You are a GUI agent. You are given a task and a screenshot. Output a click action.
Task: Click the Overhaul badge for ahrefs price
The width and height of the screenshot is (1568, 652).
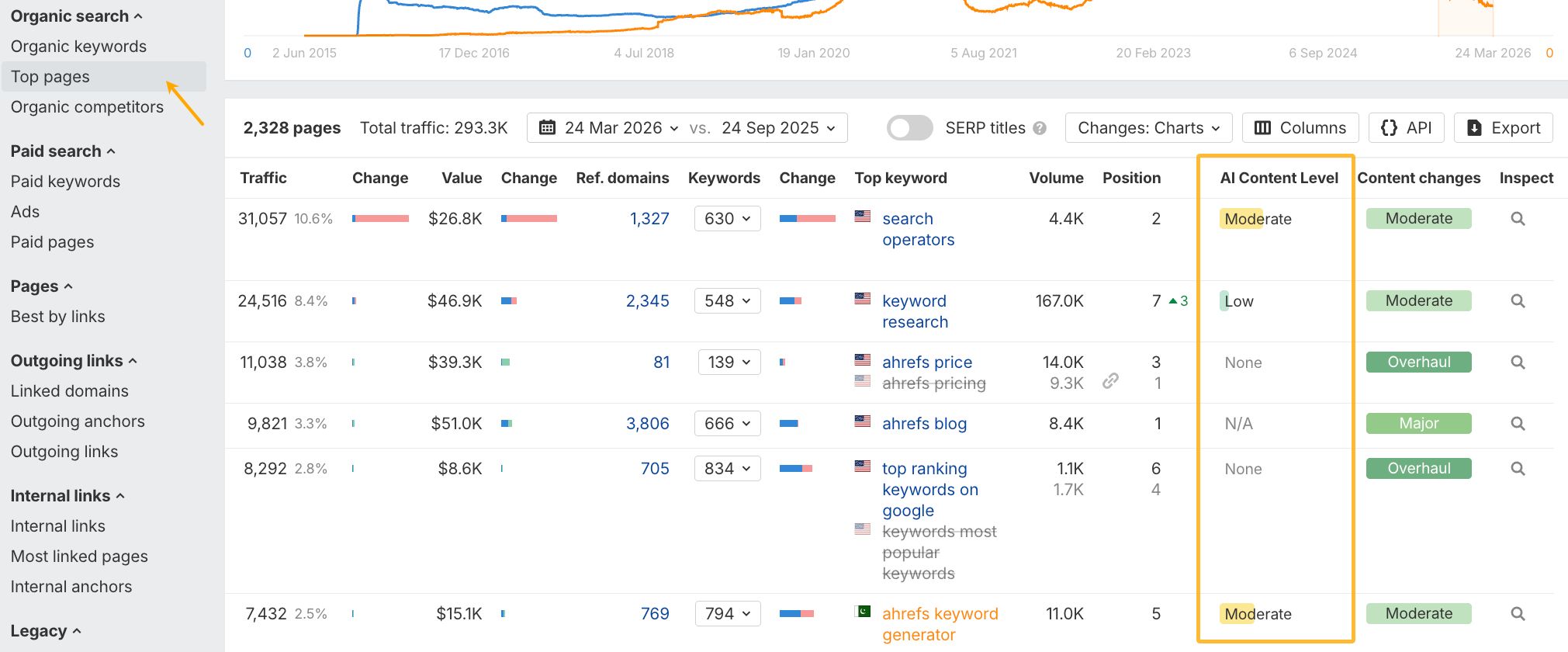pyautogui.click(x=1418, y=362)
